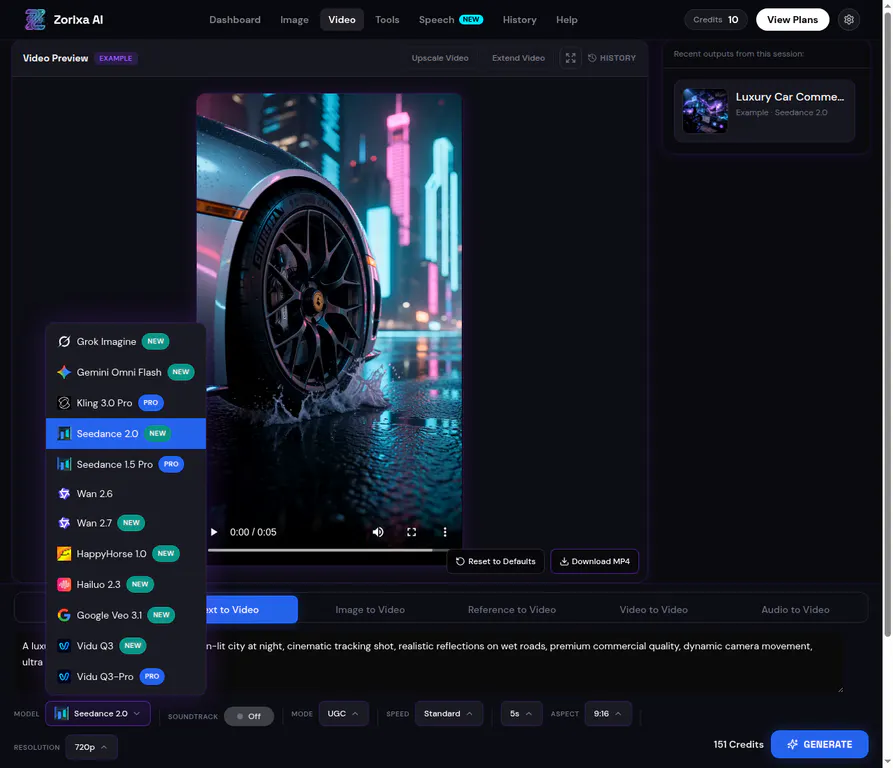Screen dimensions: 893x768
Task: Select Wan 2.6 model
Action: 126,494
